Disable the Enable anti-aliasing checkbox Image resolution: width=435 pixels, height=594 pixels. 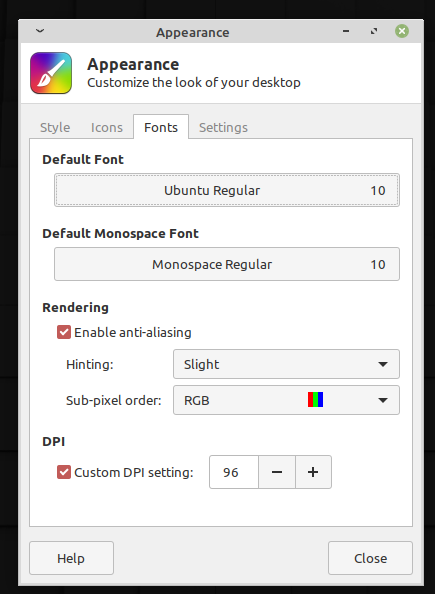click(x=64, y=332)
